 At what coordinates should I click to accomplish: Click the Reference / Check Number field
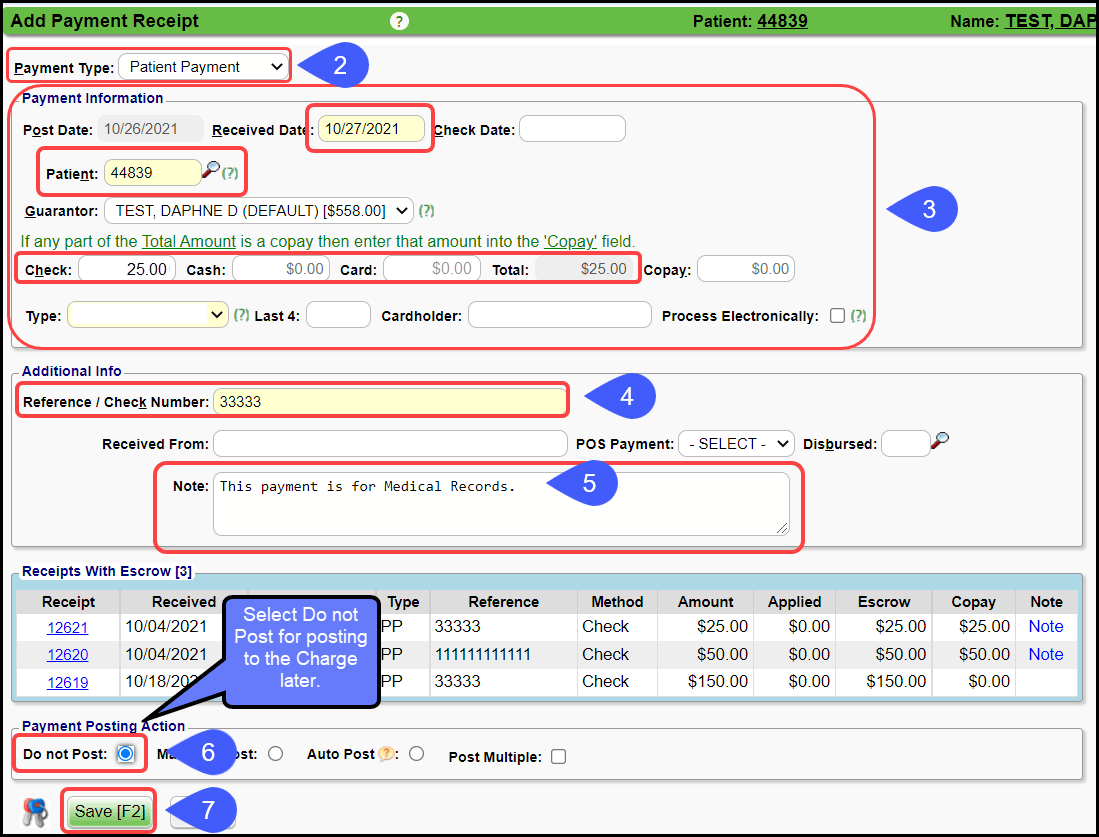point(390,402)
